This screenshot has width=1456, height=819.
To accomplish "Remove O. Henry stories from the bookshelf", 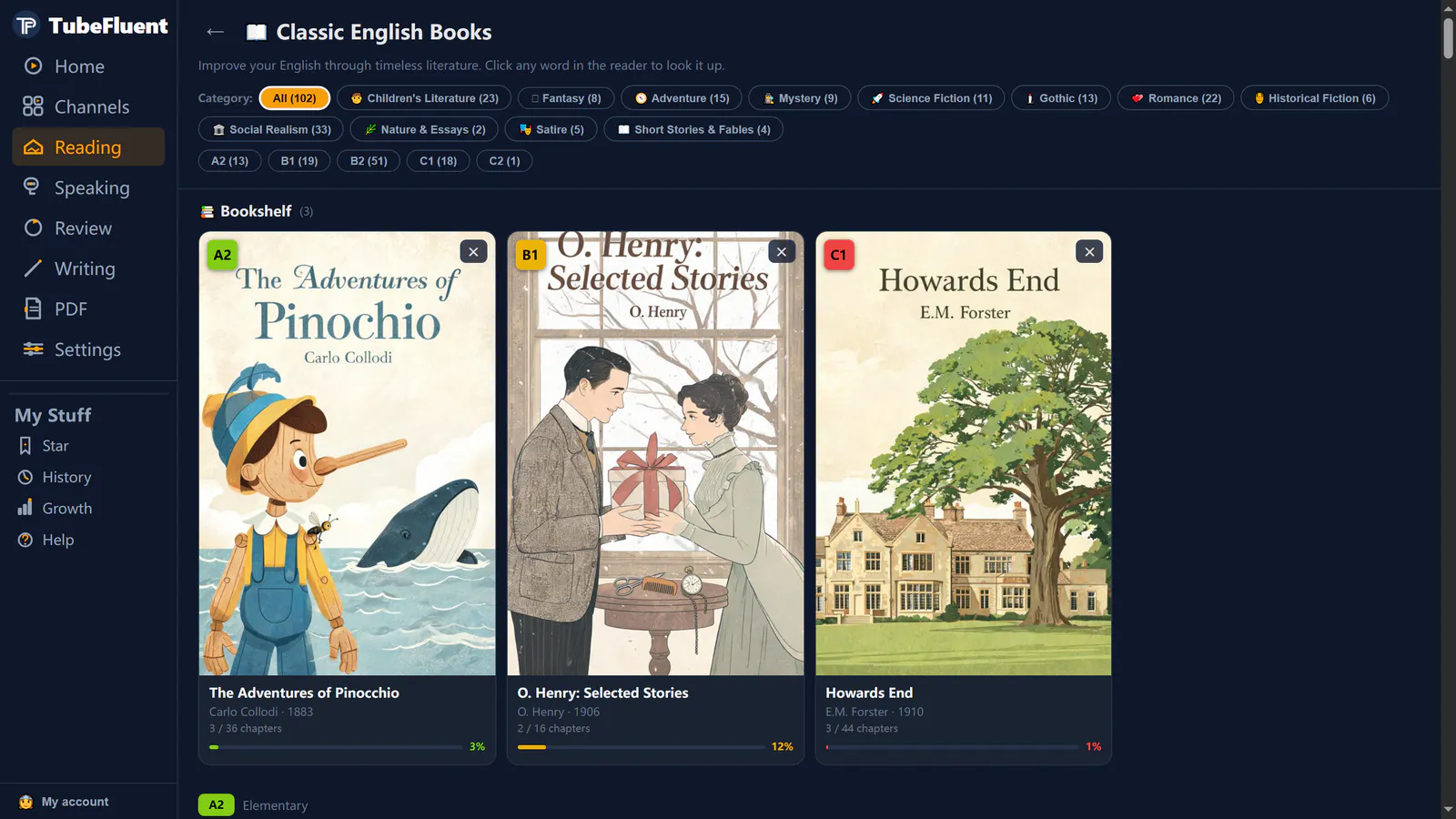I will coord(782,252).
